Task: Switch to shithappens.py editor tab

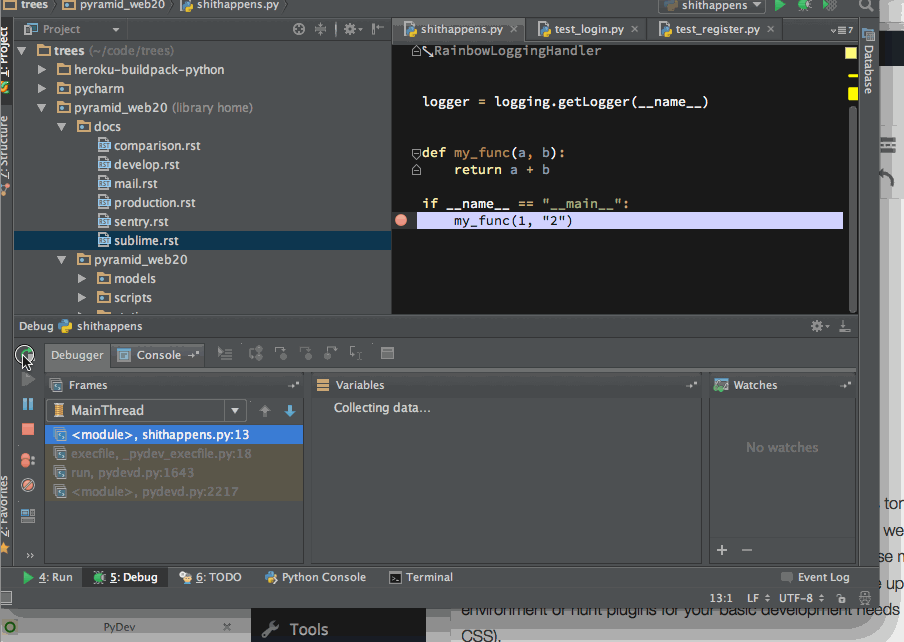Action: click(461, 29)
